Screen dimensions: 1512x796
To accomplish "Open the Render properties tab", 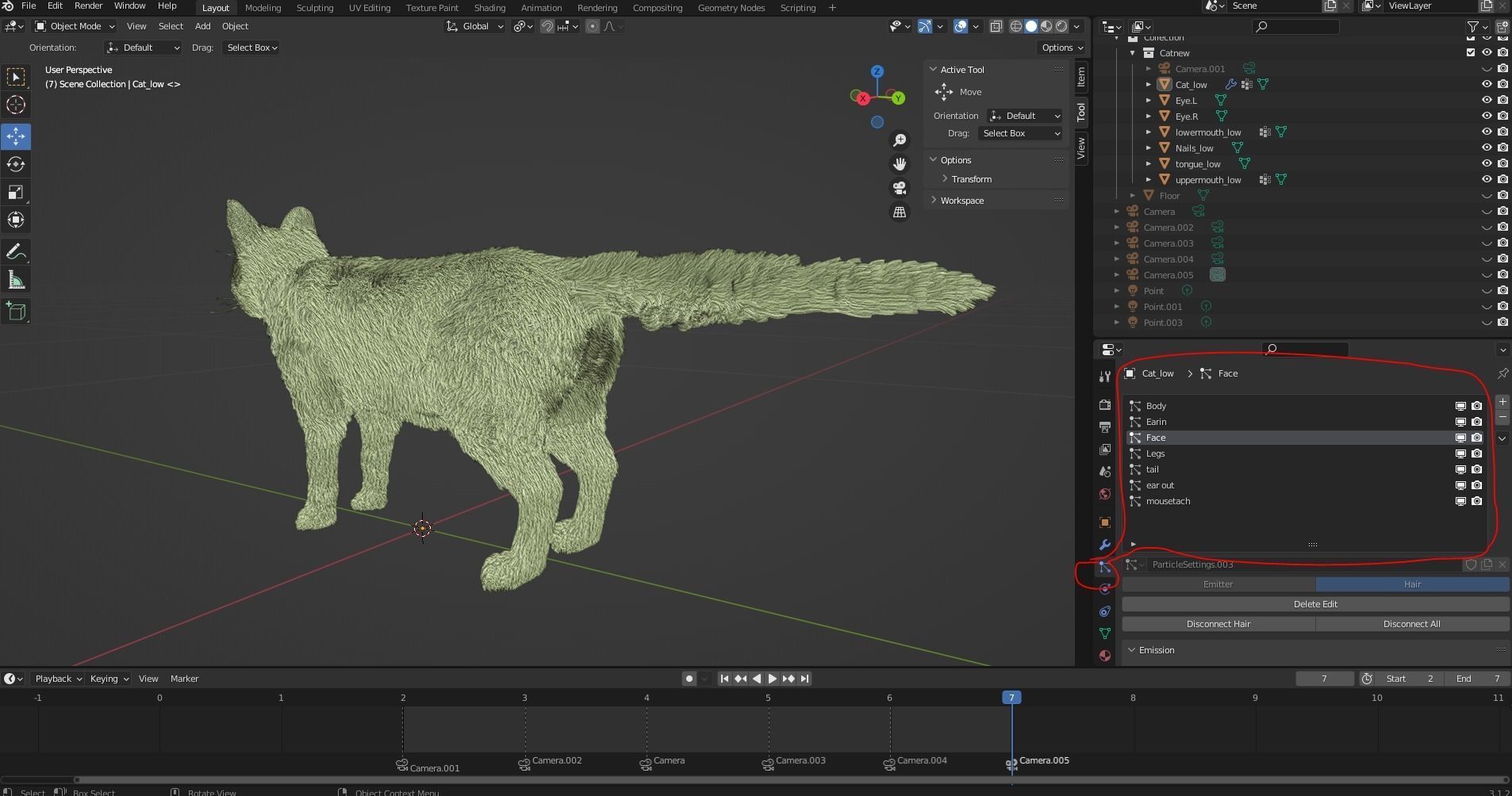I will pos(1104,405).
